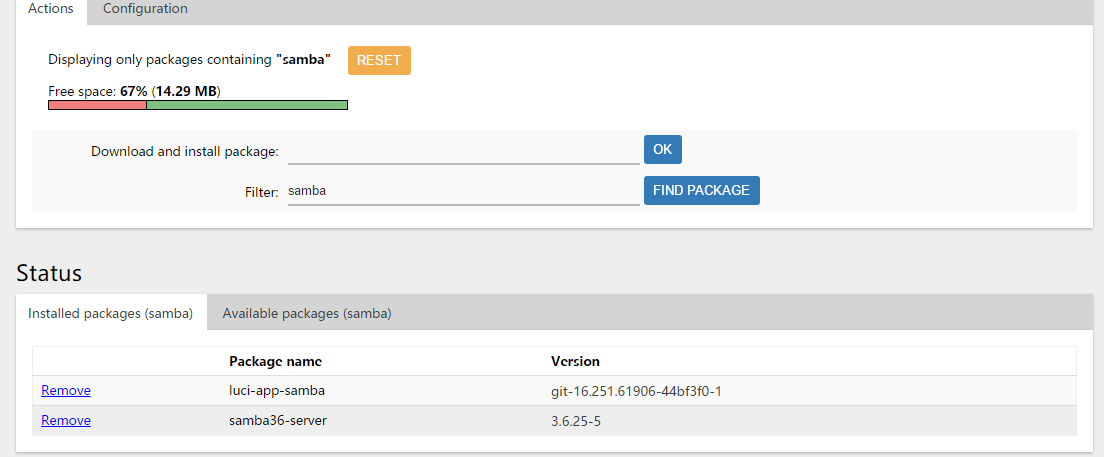
Task: Click version git-16.251.61906-44bf3f0-1
Action: [636, 391]
